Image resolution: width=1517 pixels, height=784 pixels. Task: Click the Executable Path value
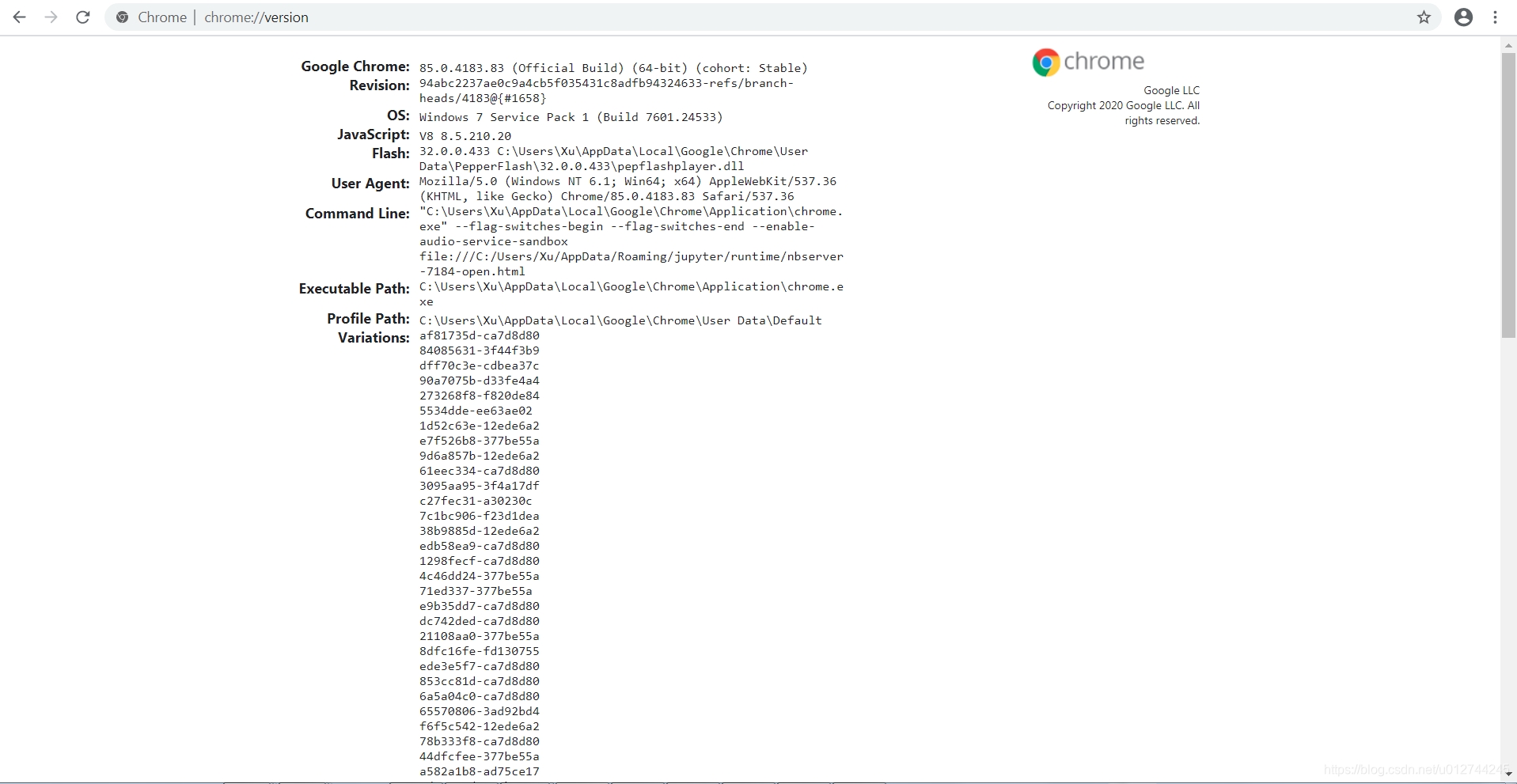(x=631, y=294)
